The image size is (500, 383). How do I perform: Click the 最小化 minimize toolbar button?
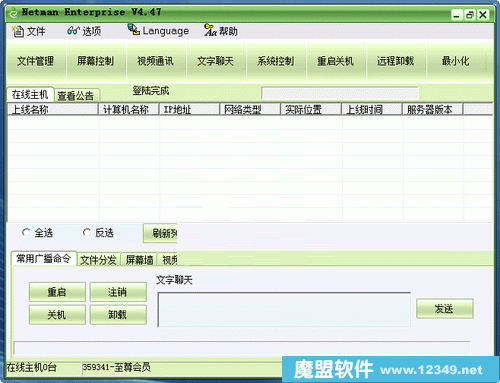click(x=456, y=61)
